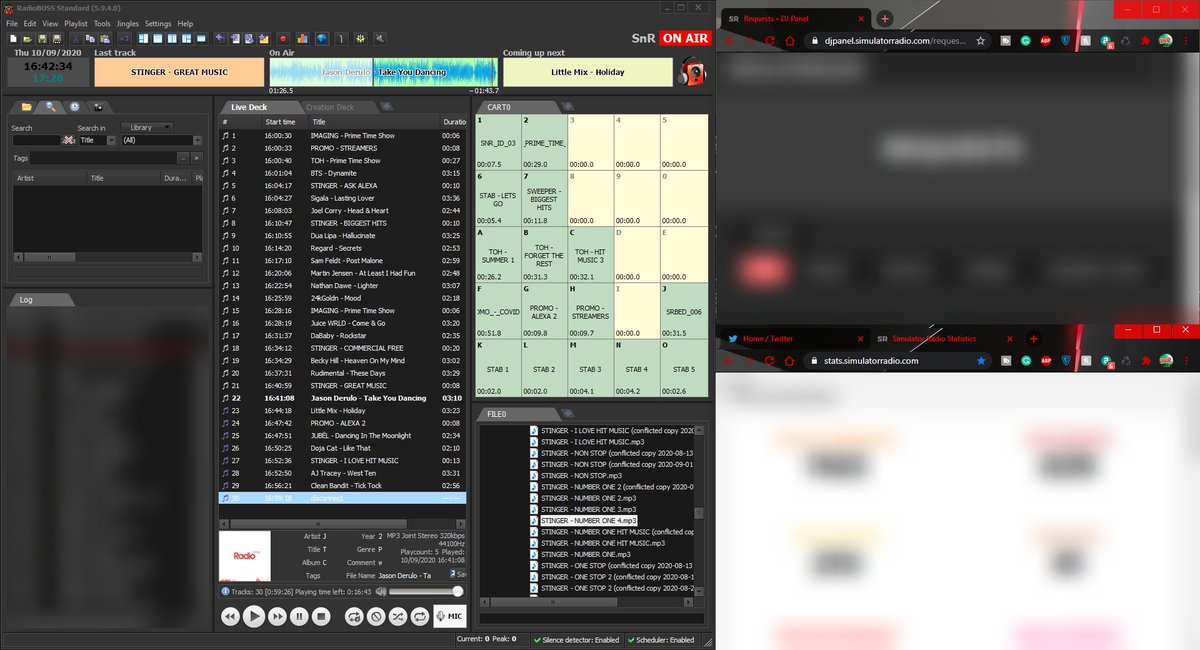Toggle the stop-after-track circle-slash button
1200x650 pixels.
pos(376,617)
